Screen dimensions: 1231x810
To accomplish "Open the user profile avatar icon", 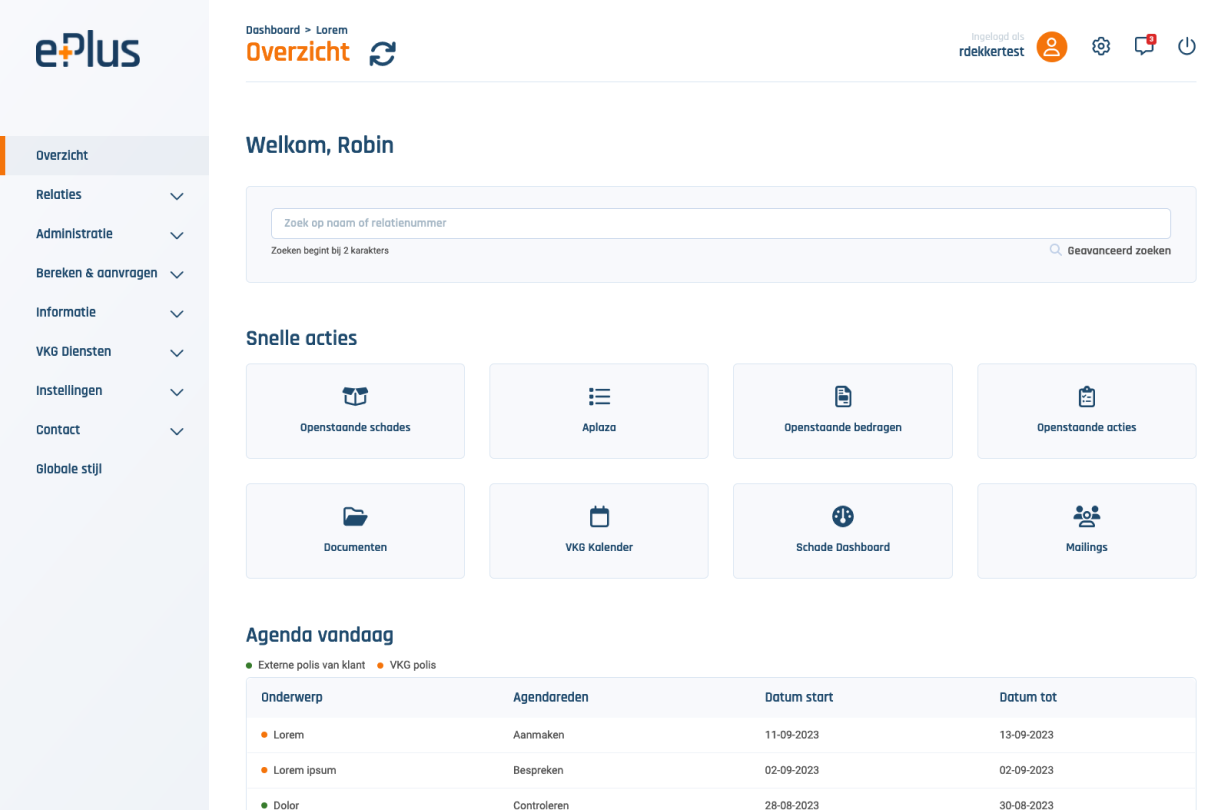I will click(x=1051, y=47).
